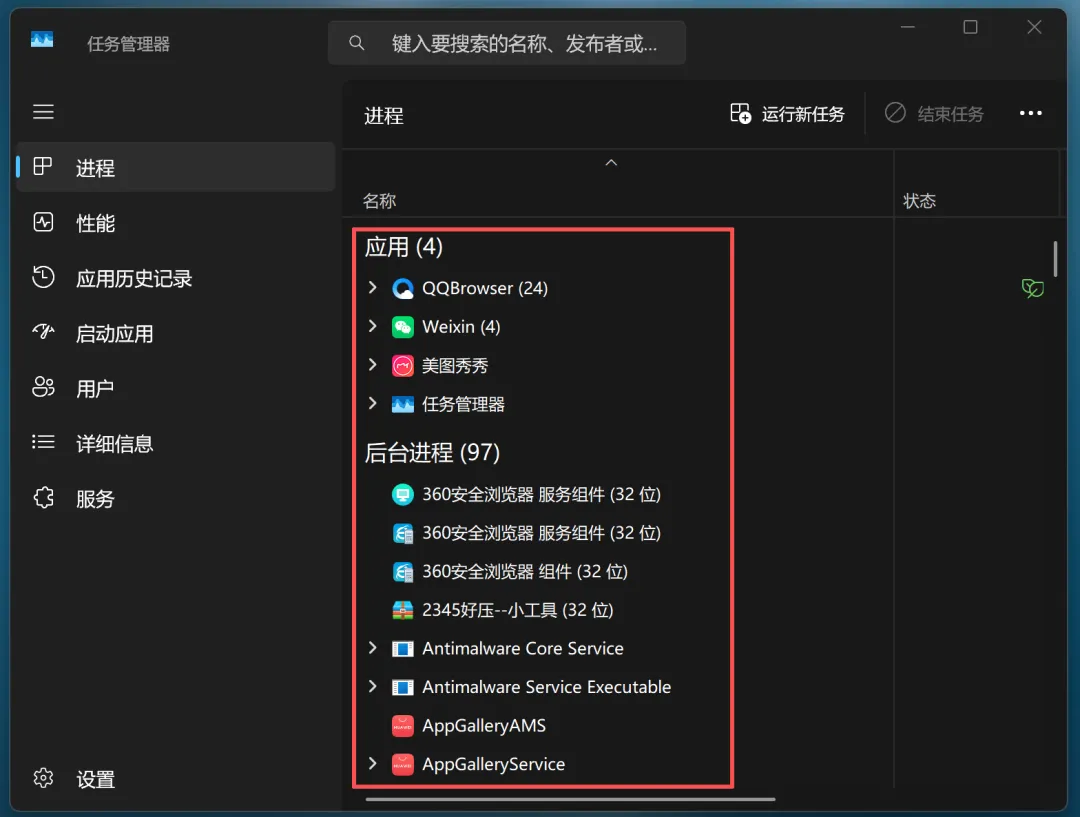Select the Weixin (4) process name
Viewport: 1080px width, 817px height.
461,327
